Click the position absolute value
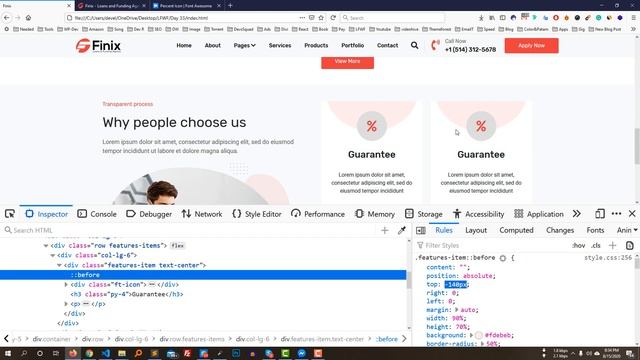Viewport: 640px width, 360px height. point(478,276)
